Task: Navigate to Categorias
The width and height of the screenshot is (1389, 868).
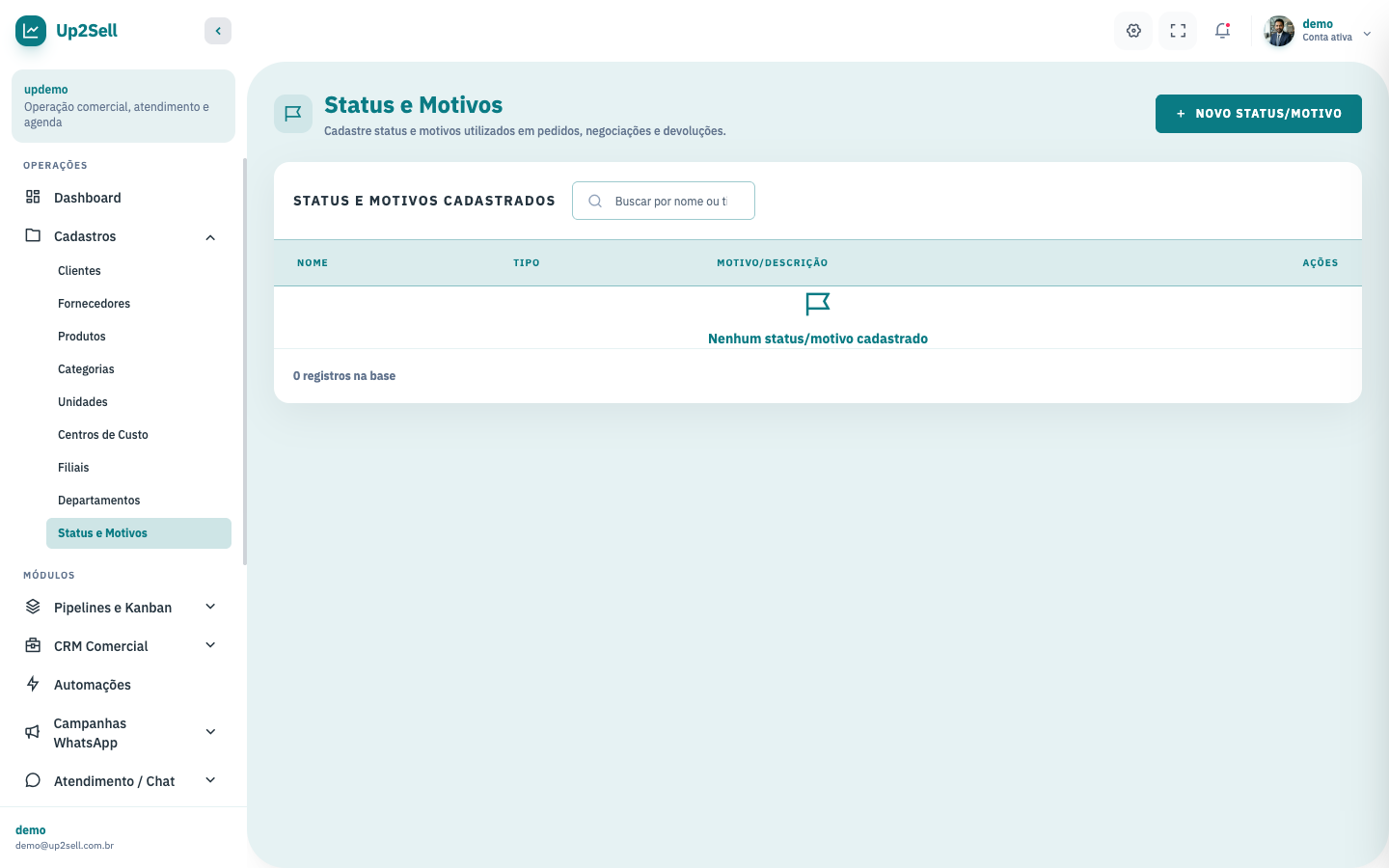Action: [x=139, y=369]
